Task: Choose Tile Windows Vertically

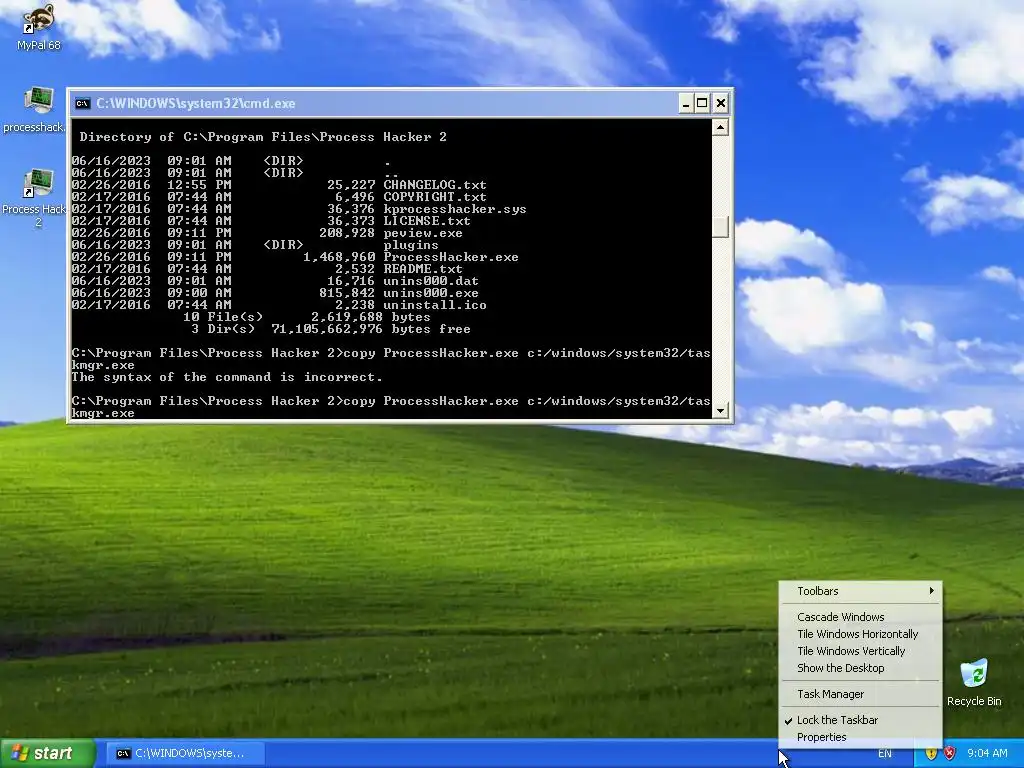Action: (x=861, y=651)
